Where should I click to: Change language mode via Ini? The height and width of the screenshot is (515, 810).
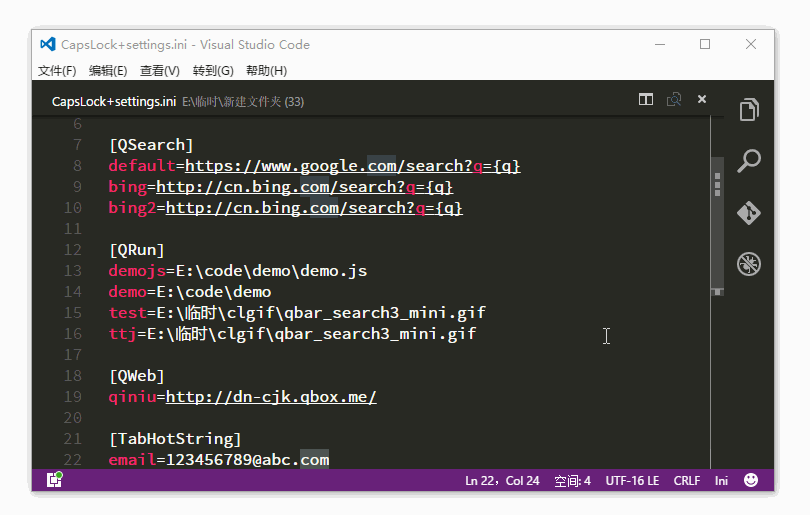[x=721, y=481]
